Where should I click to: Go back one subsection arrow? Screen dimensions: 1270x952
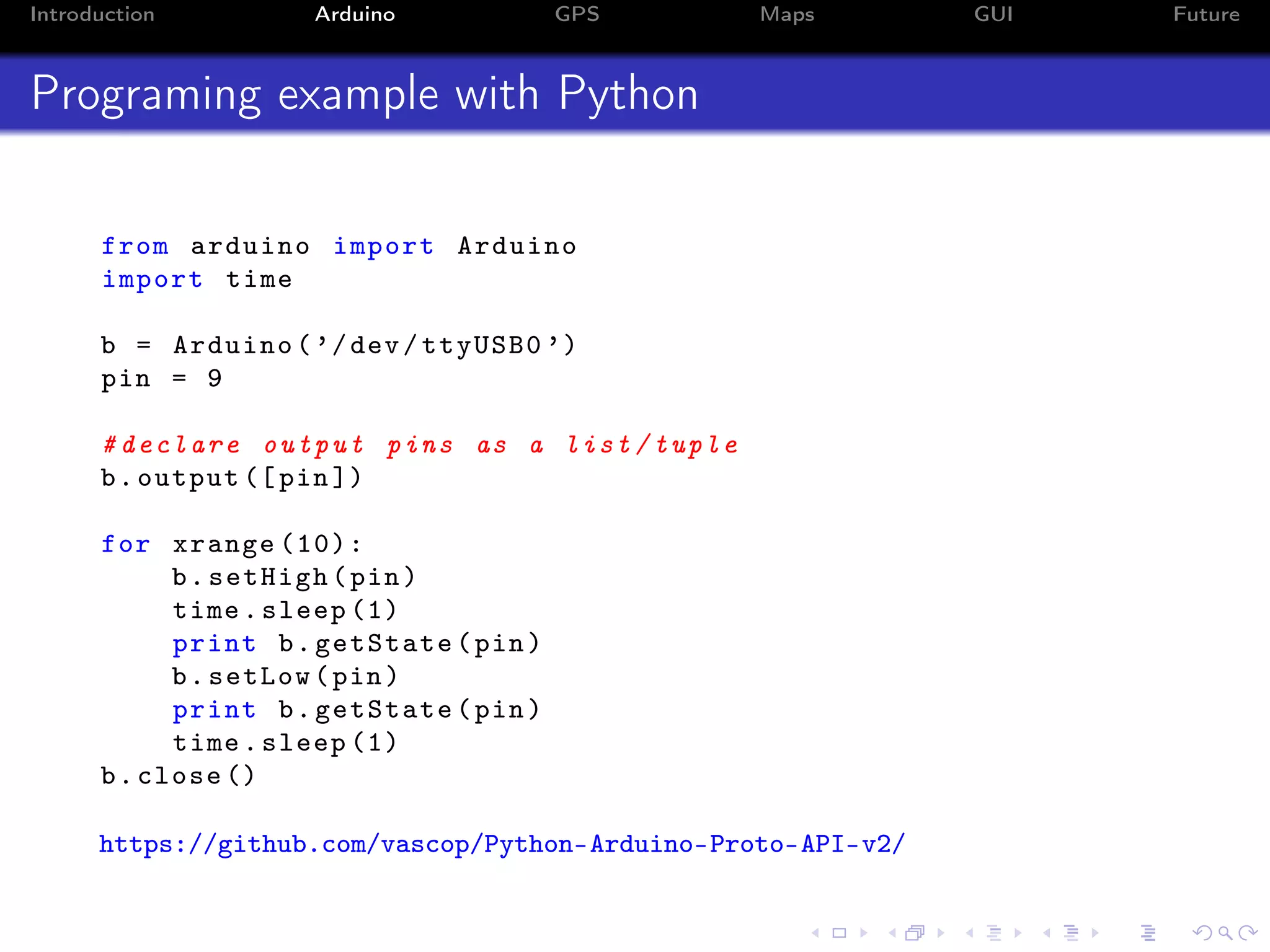969,933
